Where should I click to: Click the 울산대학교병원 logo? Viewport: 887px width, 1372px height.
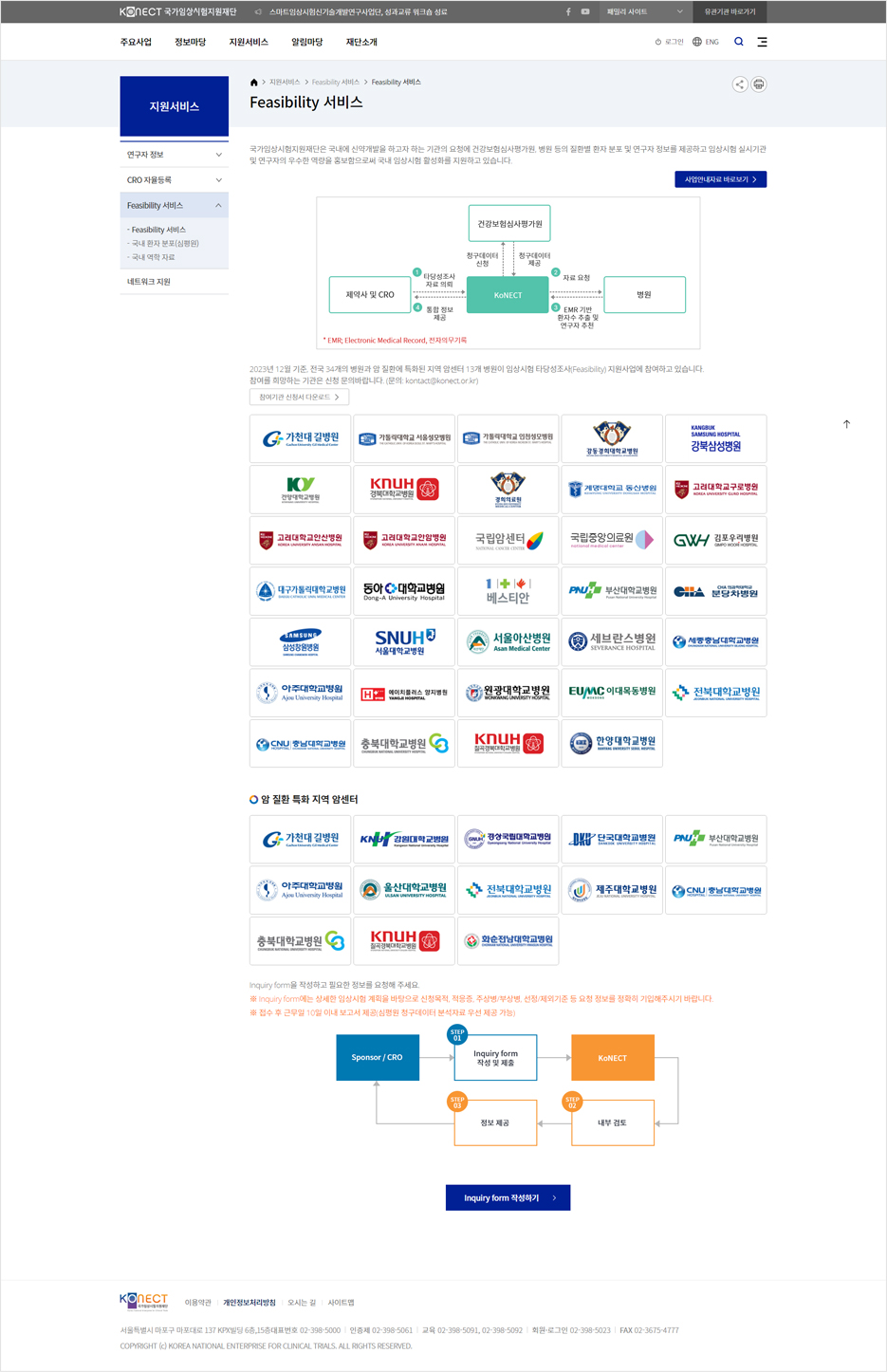(404, 890)
